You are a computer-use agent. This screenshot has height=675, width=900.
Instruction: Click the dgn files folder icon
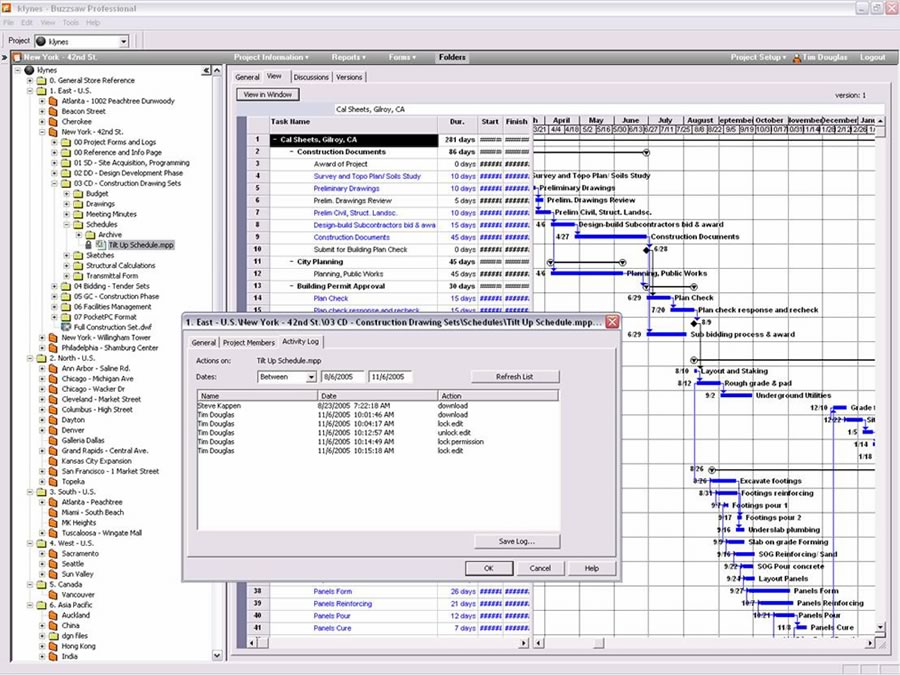(53, 636)
